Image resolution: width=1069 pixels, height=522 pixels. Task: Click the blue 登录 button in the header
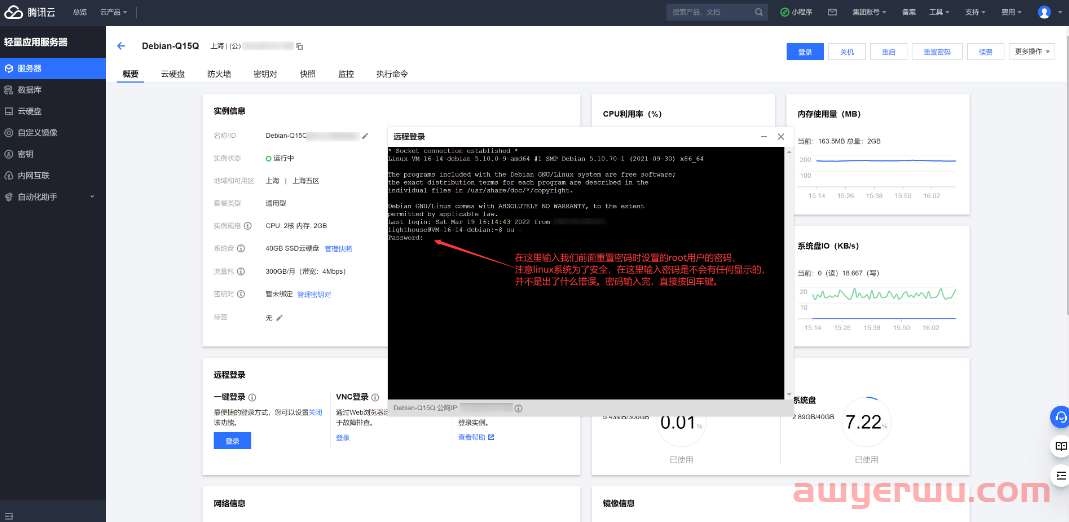[x=805, y=52]
